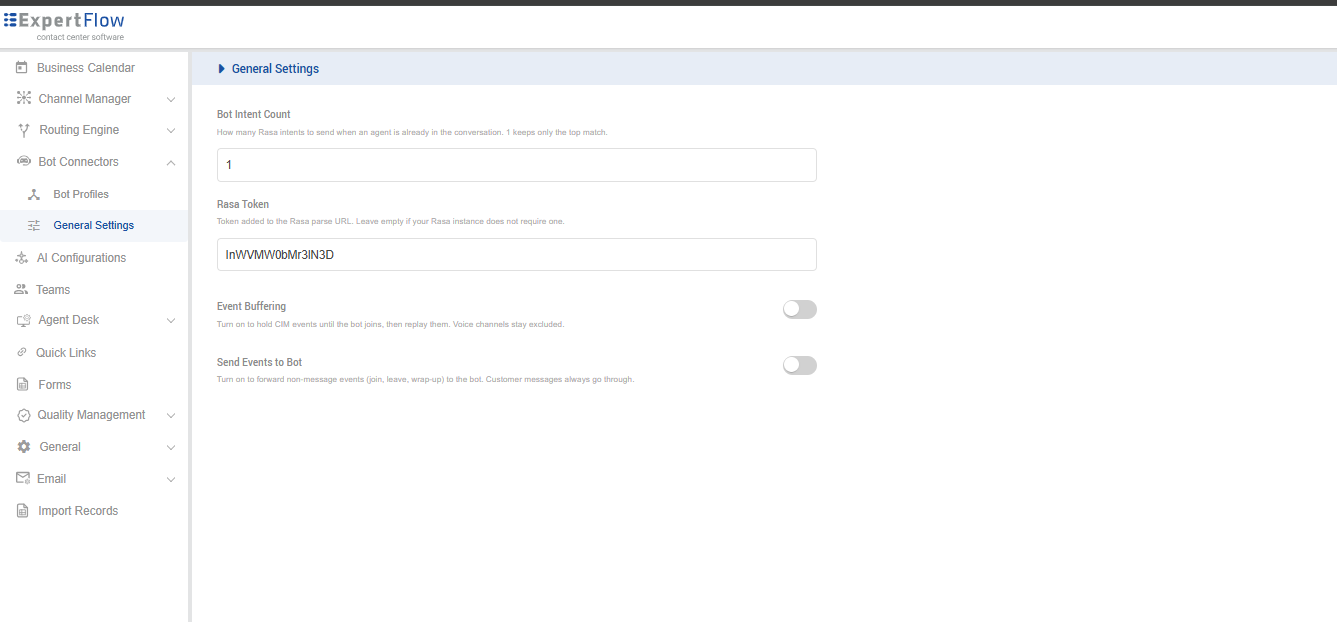Click the Business Calendar icon in sidebar
Viewport: 1337px width, 622px height.
pyautogui.click(x=22, y=67)
